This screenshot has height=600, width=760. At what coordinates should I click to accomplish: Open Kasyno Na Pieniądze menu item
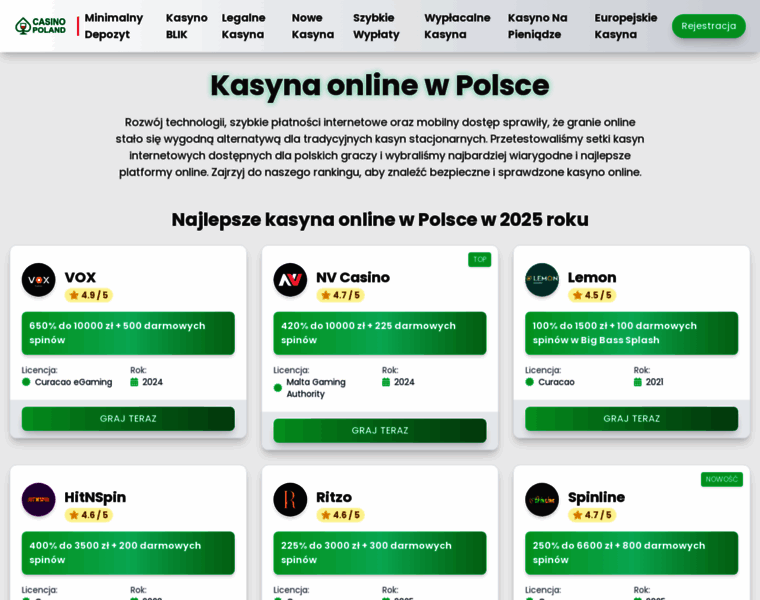coord(538,26)
